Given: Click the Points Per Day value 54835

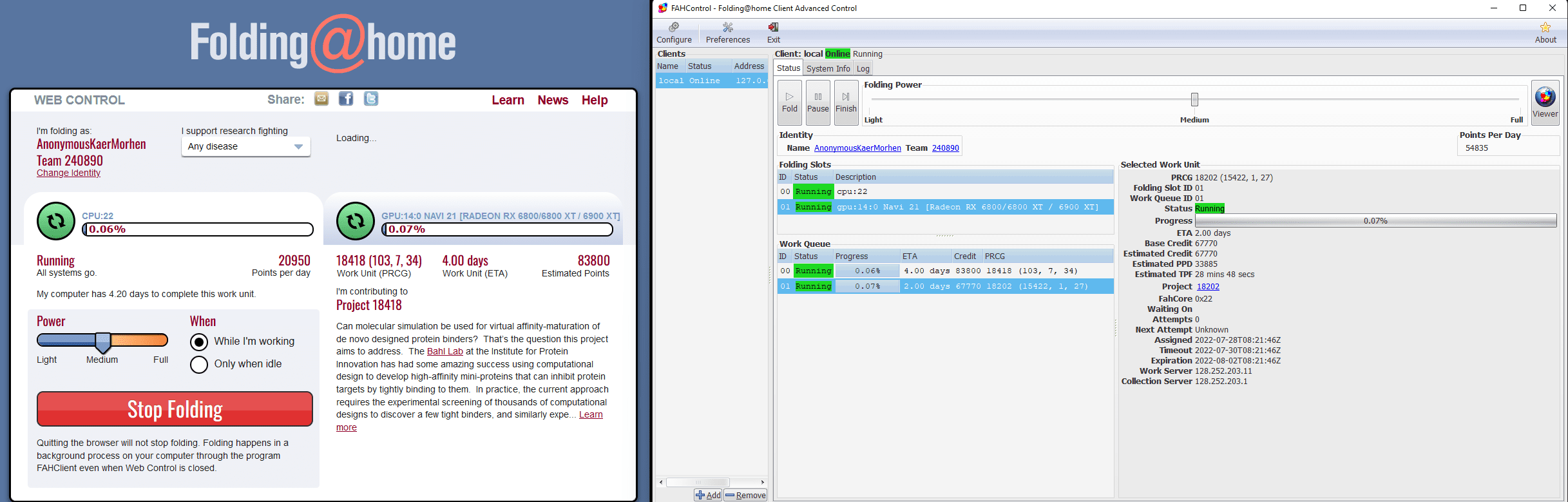Looking at the screenshot, I should coord(1477,148).
